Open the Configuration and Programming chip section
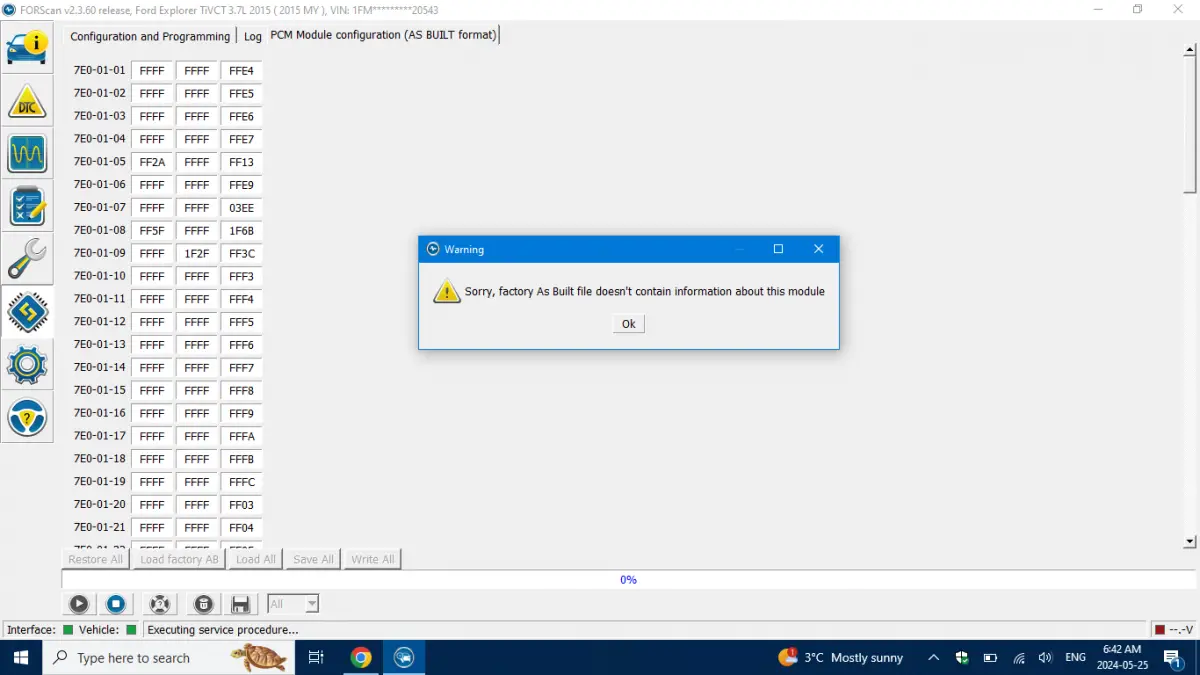Screen dimensions: 1200x675 click(x=27, y=312)
